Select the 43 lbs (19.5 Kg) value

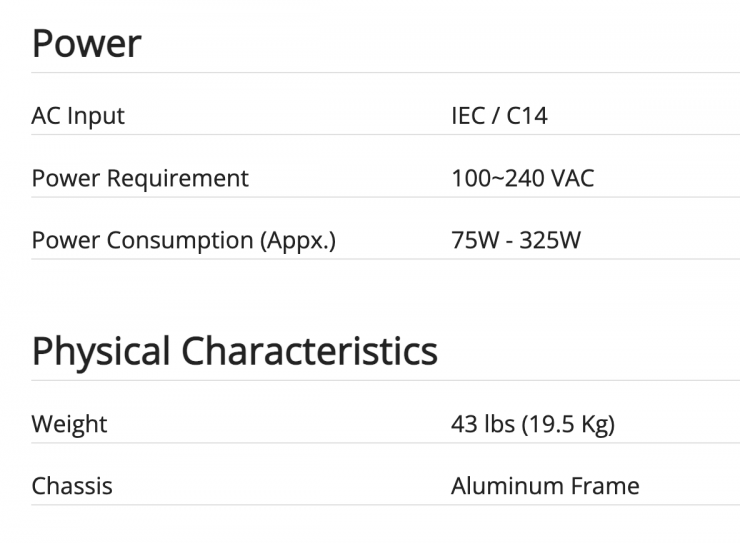(x=532, y=424)
